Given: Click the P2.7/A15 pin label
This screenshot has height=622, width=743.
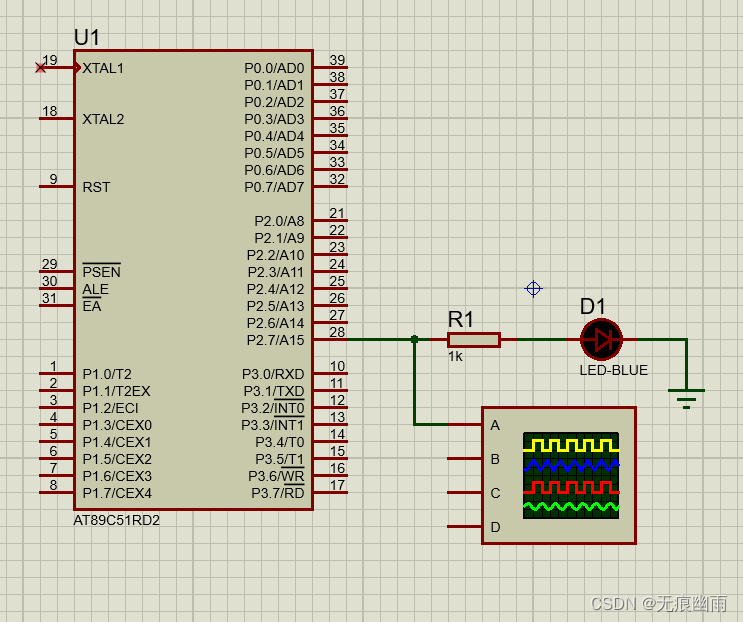Looking at the screenshot, I should (x=276, y=340).
